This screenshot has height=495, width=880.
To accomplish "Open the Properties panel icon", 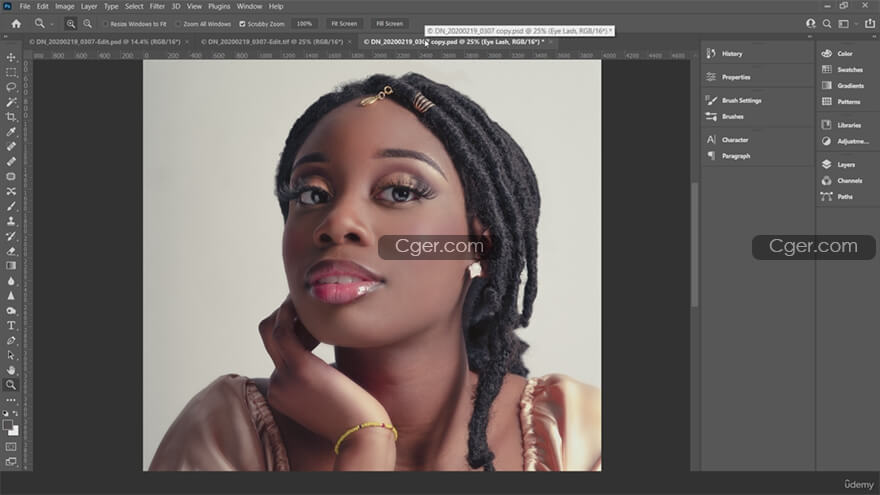I will (711, 77).
